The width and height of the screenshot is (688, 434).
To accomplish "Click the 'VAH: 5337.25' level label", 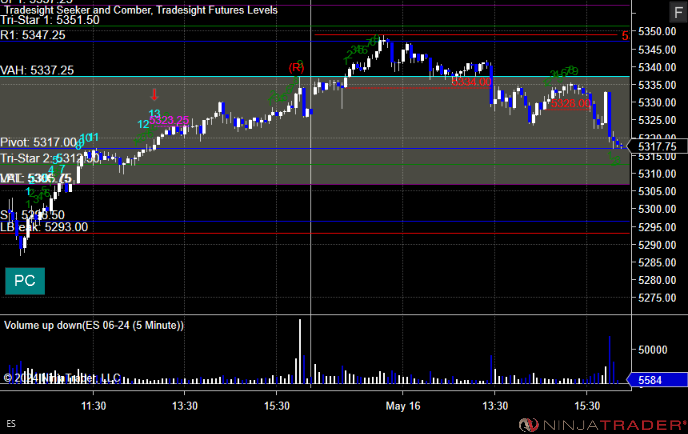I will (x=37, y=70).
